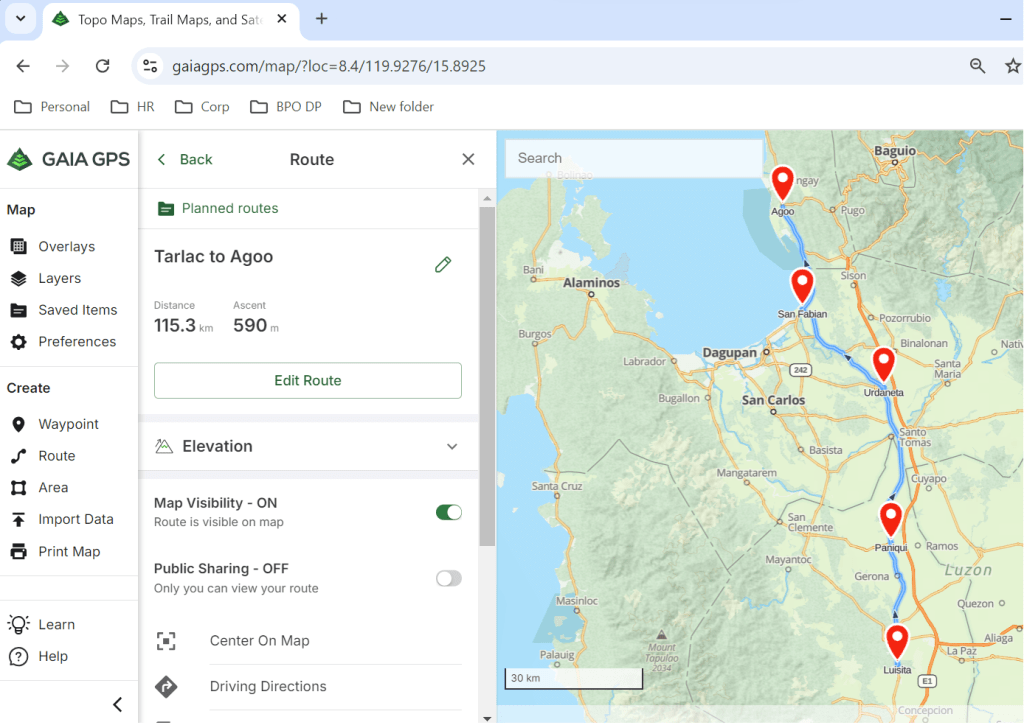Click the pencil icon to rename route
1024x728 pixels.
click(443, 264)
